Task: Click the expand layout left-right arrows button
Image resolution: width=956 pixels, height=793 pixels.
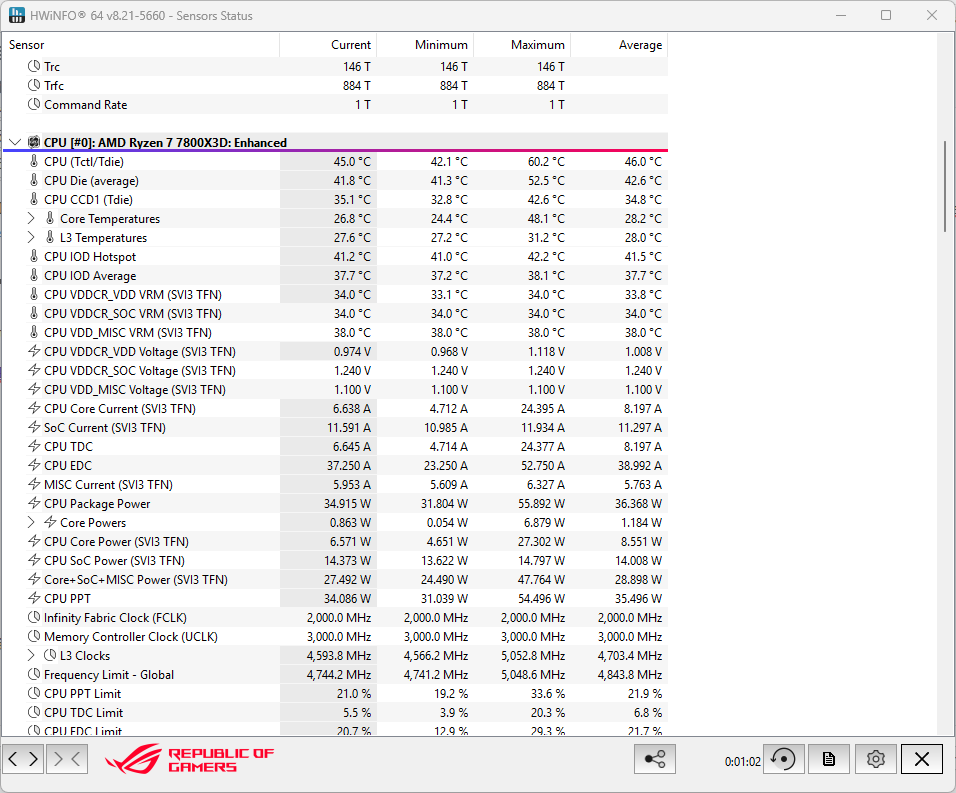Action: point(23,759)
